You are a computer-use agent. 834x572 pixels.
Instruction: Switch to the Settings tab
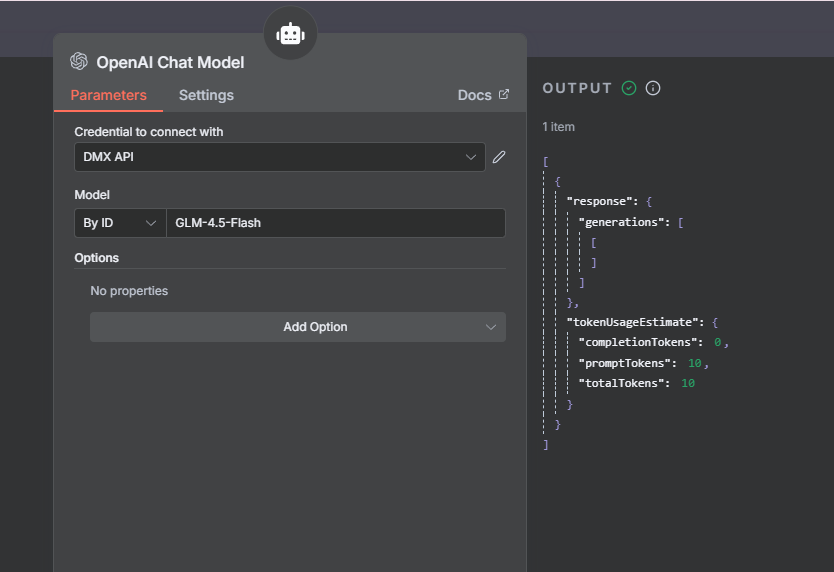click(206, 96)
